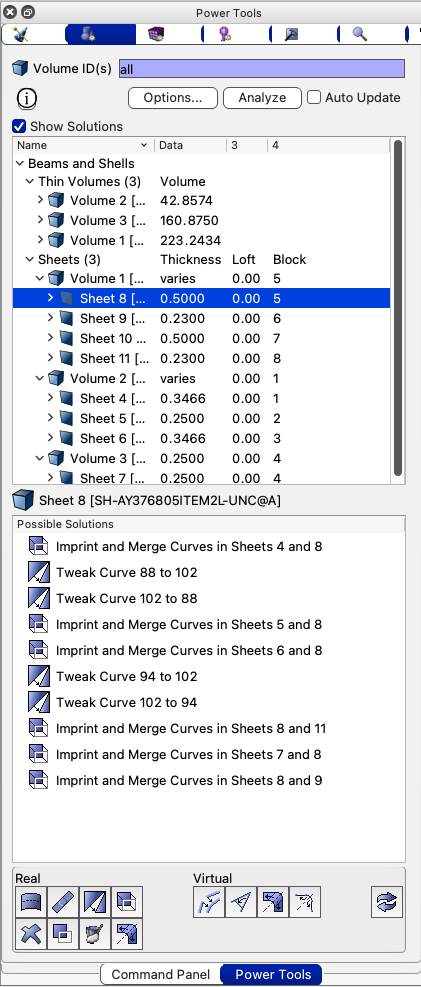
Task: Open the Name column header dropdown
Action: click(x=144, y=145)
